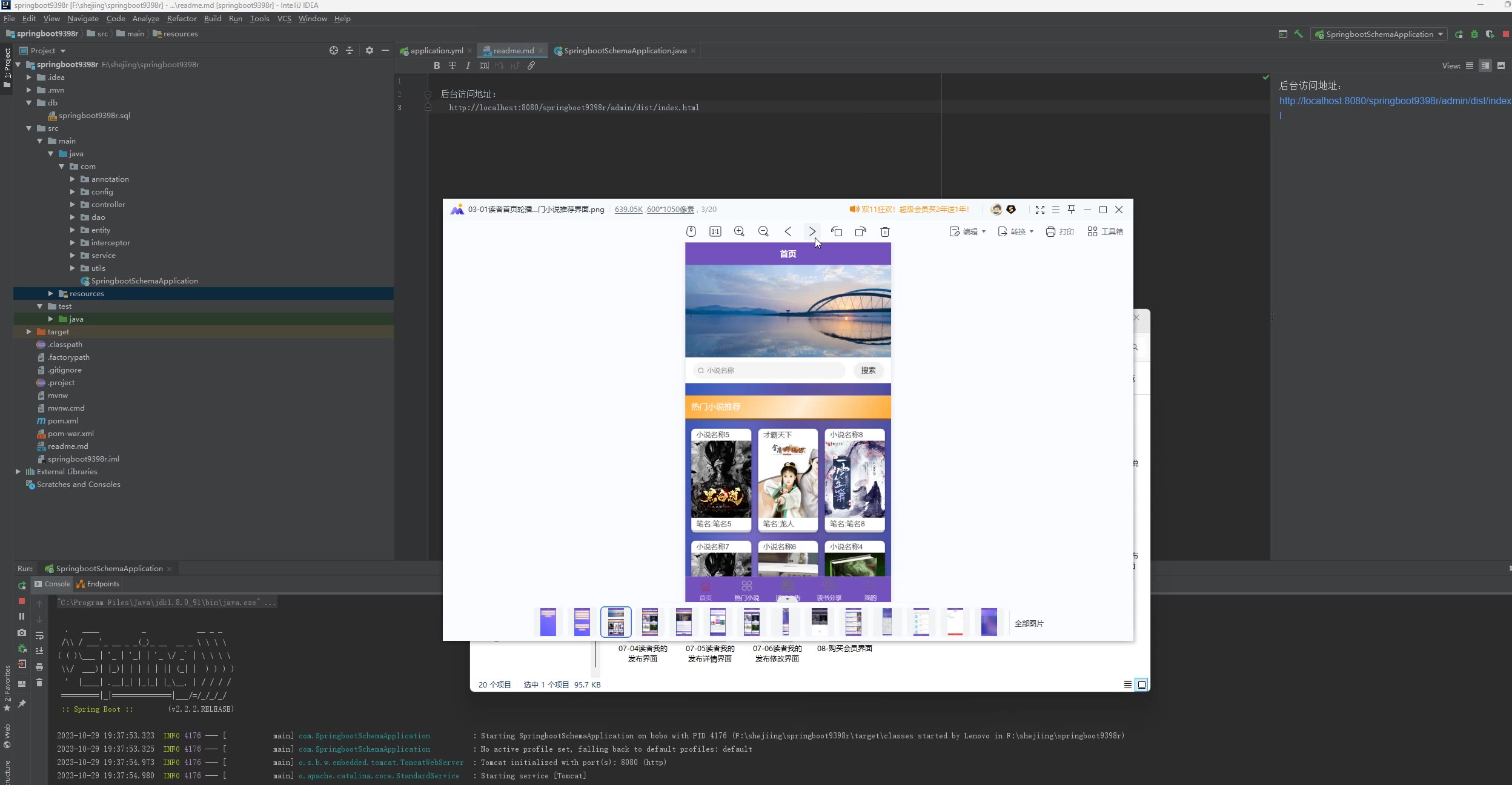
Task: Switch markdown view to preview only
Action: (x=1501, y=65)
